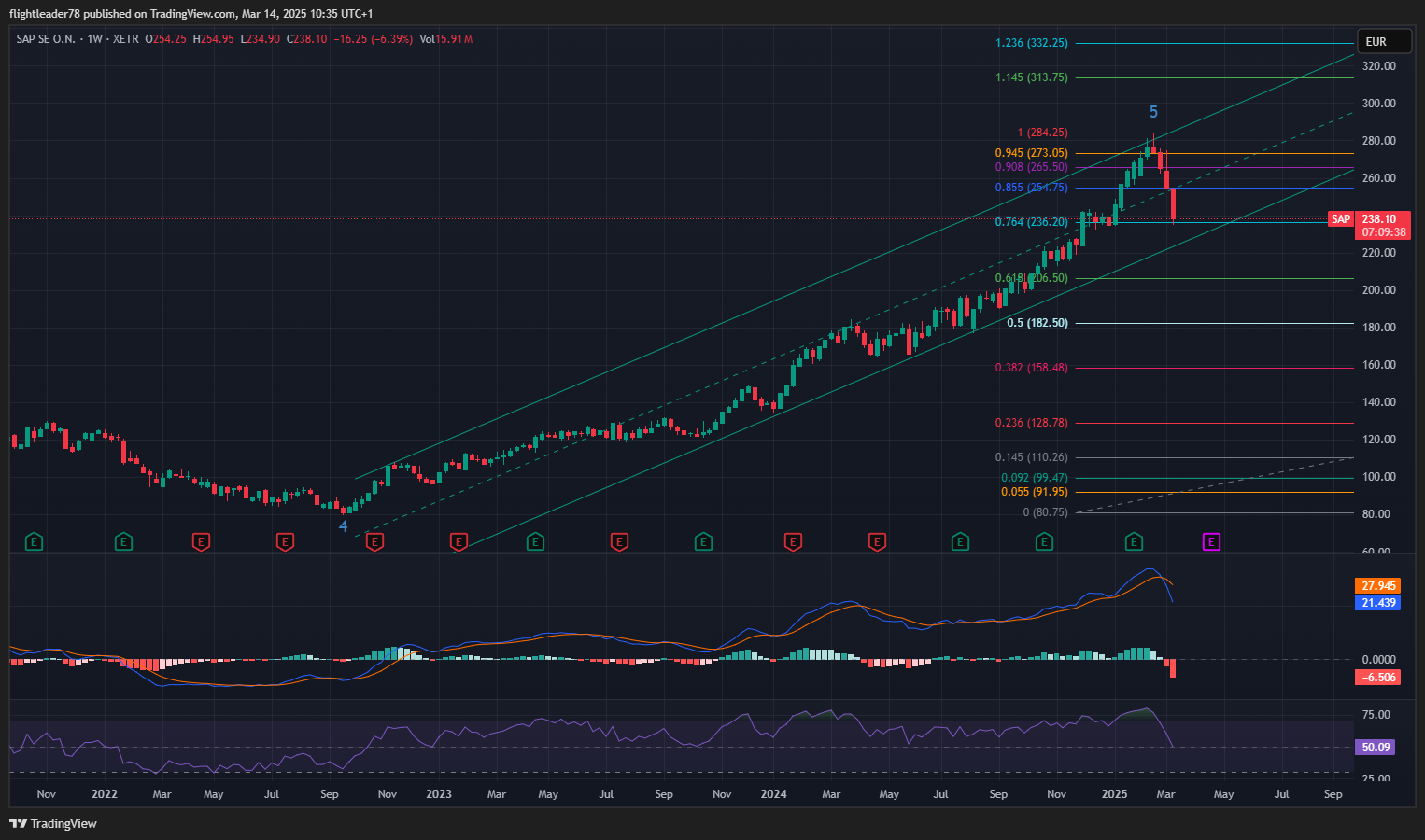Click the red SAP 238.10 price tag
This screenshot has height=840, width=1425.
coord(1369,219)
